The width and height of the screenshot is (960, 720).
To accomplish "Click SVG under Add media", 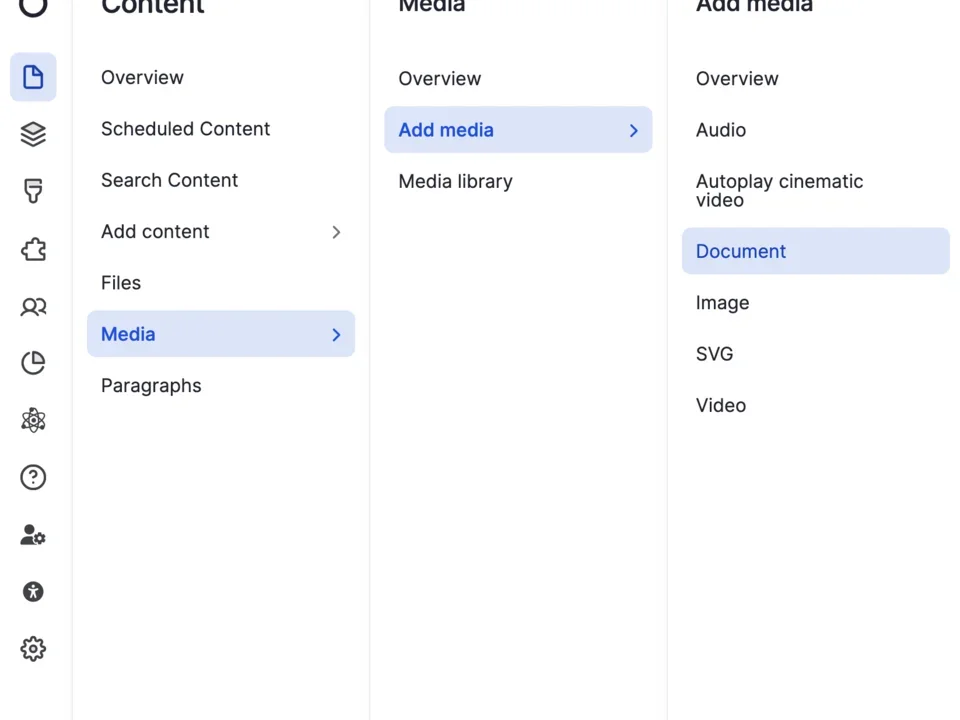I will coord(714,353).
